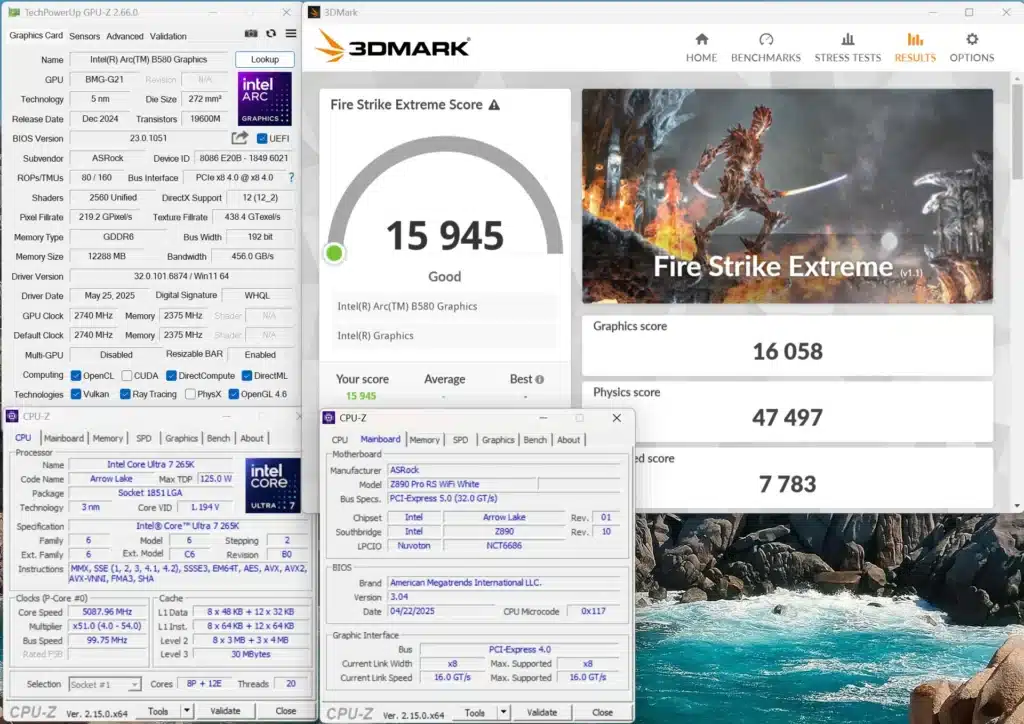Toggle the DirectML checkbox
This screenshot has height=724, width=1024.
click(247, 375)
